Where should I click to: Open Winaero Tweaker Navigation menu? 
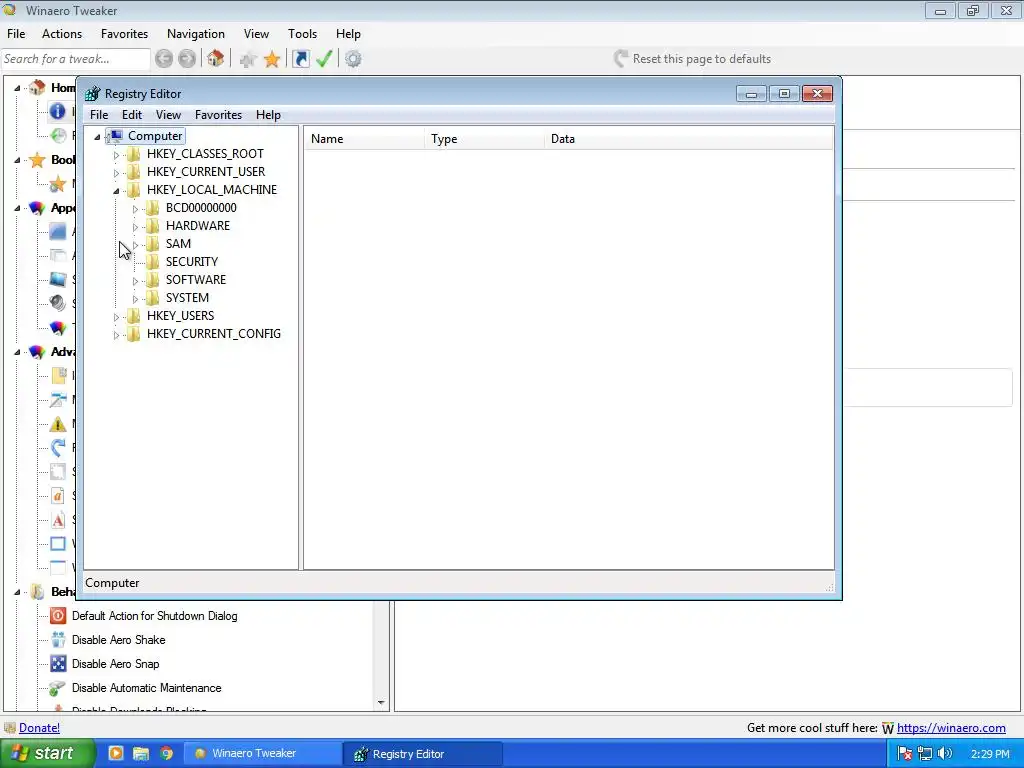[x=196, y=34]
